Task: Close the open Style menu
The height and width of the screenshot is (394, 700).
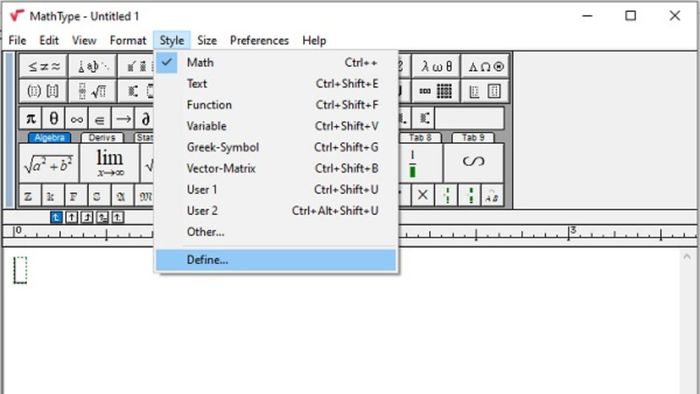Action: pyautogui.click(x=172, y=41)
